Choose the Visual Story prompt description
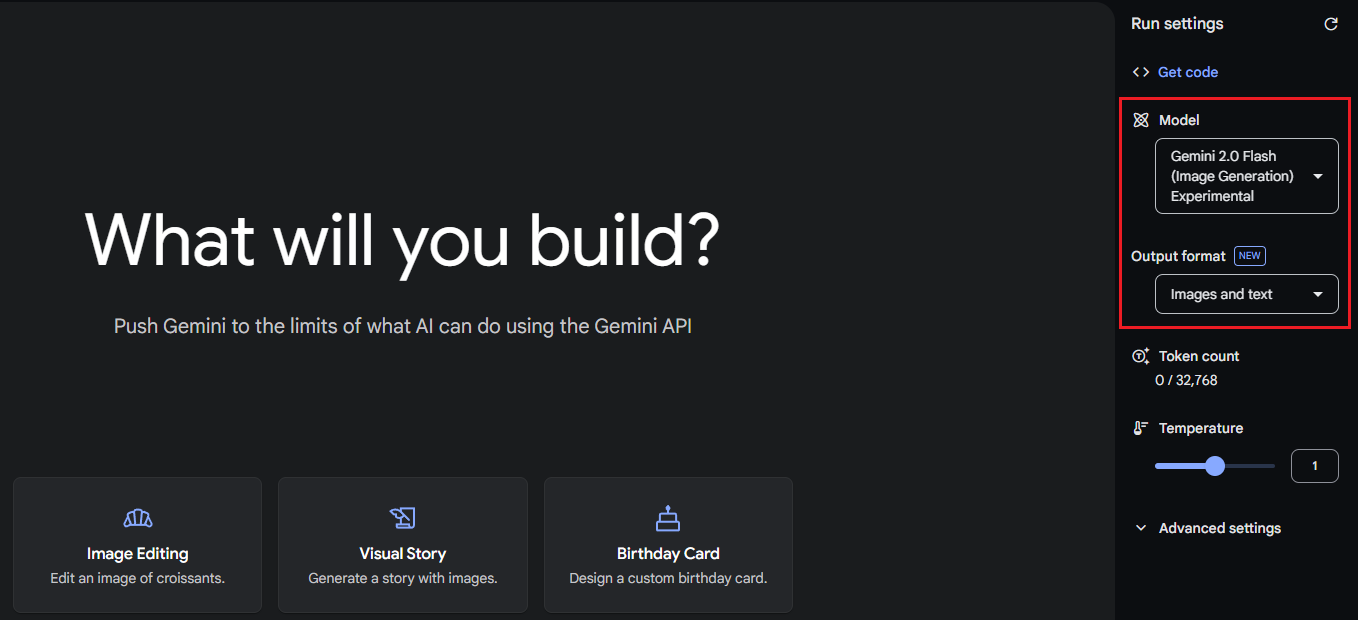 pyautogui.click(x=402, y=578)
